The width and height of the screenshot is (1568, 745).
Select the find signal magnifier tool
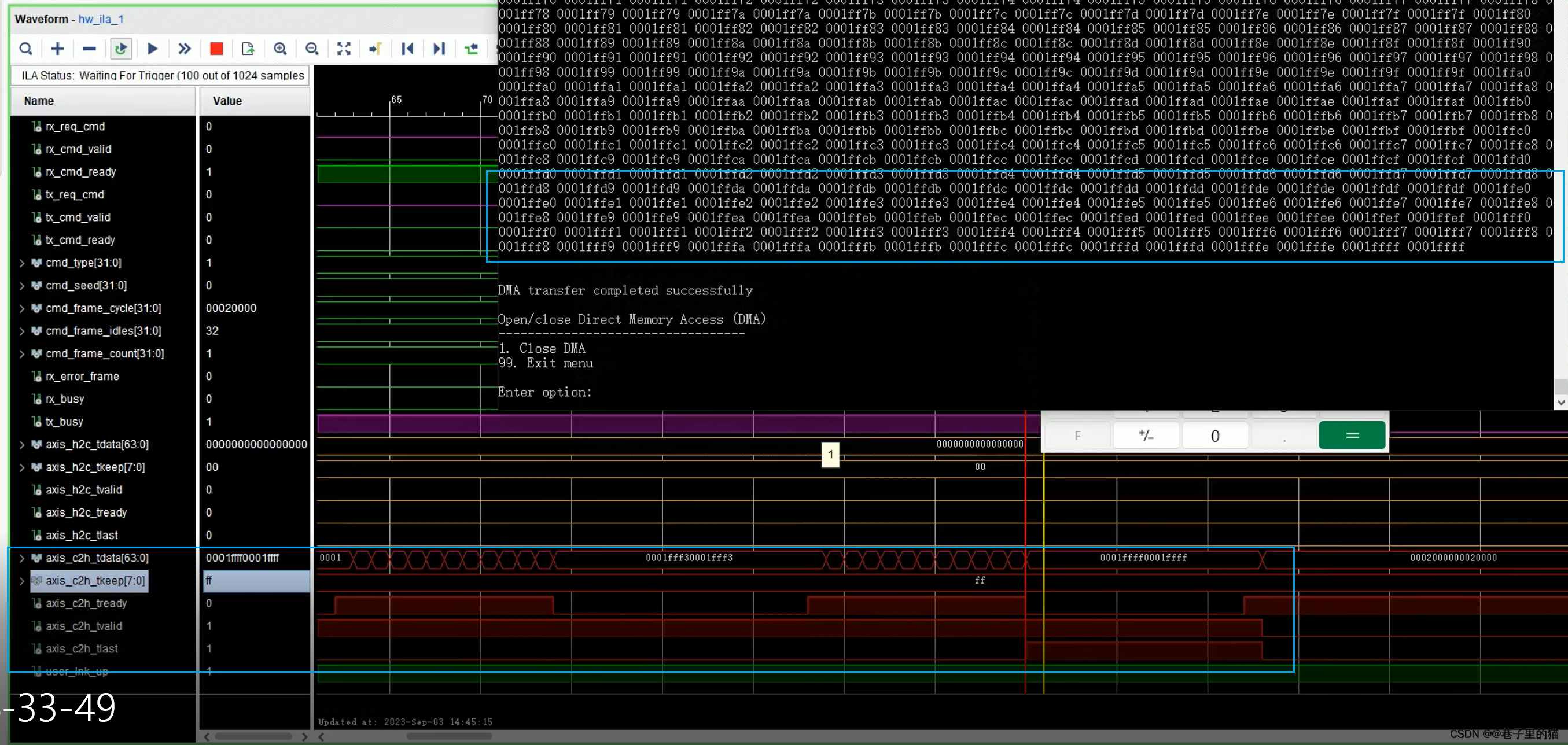pos(26,49)
